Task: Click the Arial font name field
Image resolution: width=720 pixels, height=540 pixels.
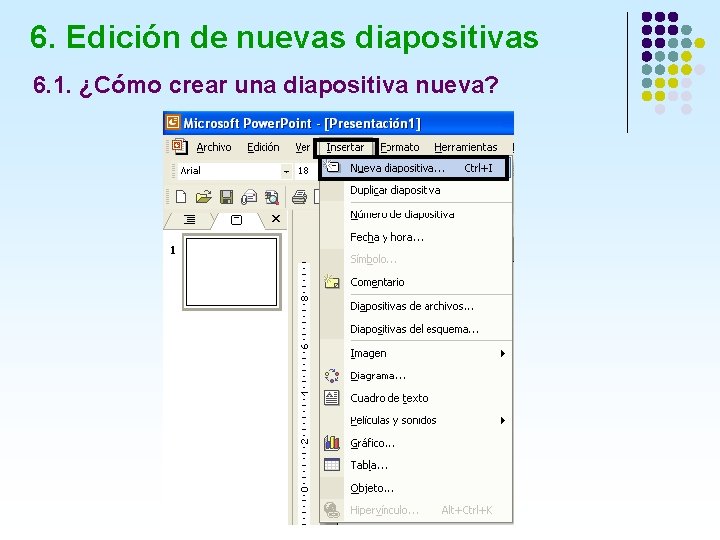Action: [x=230, y=171]
